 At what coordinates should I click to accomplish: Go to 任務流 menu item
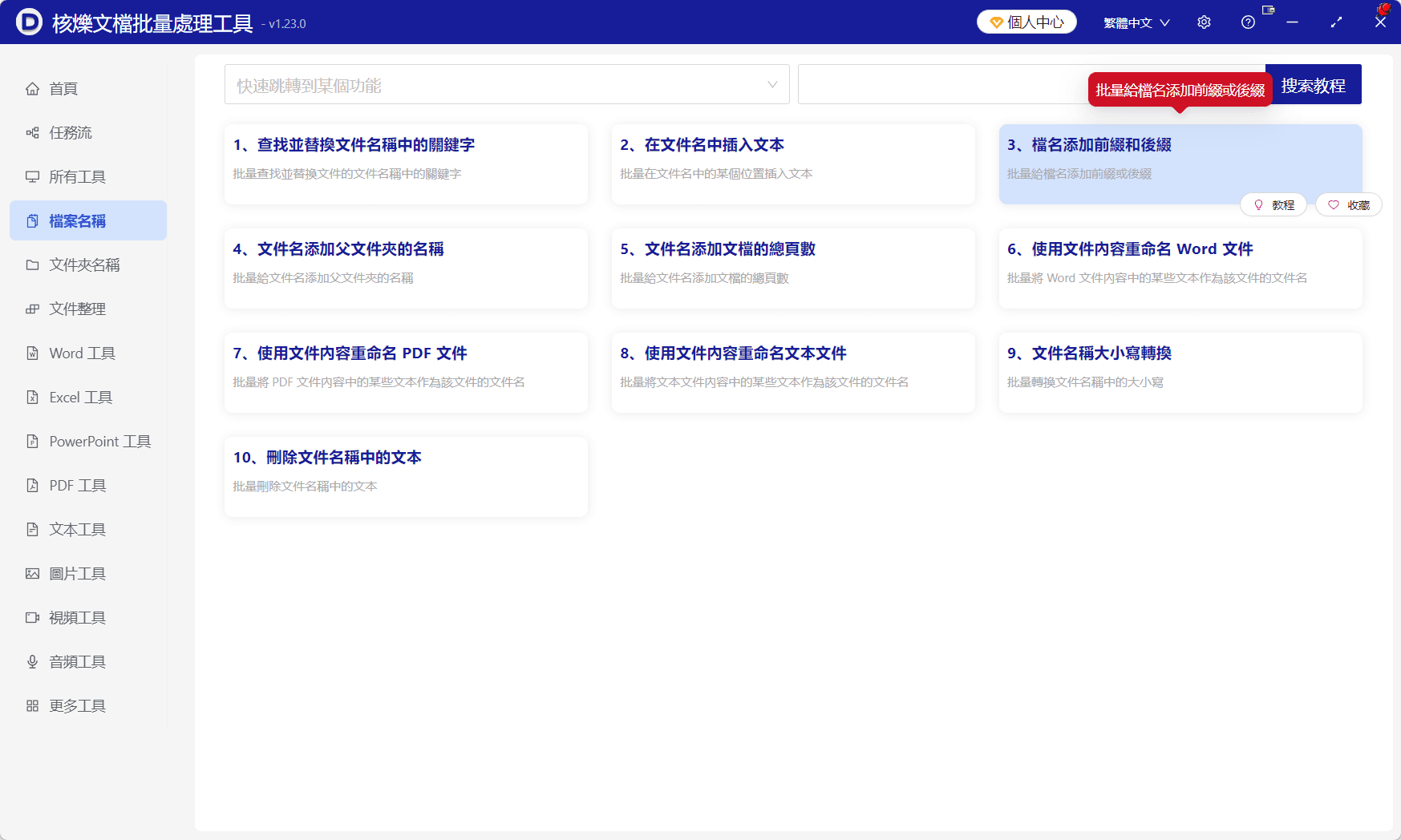pos(88,133)
